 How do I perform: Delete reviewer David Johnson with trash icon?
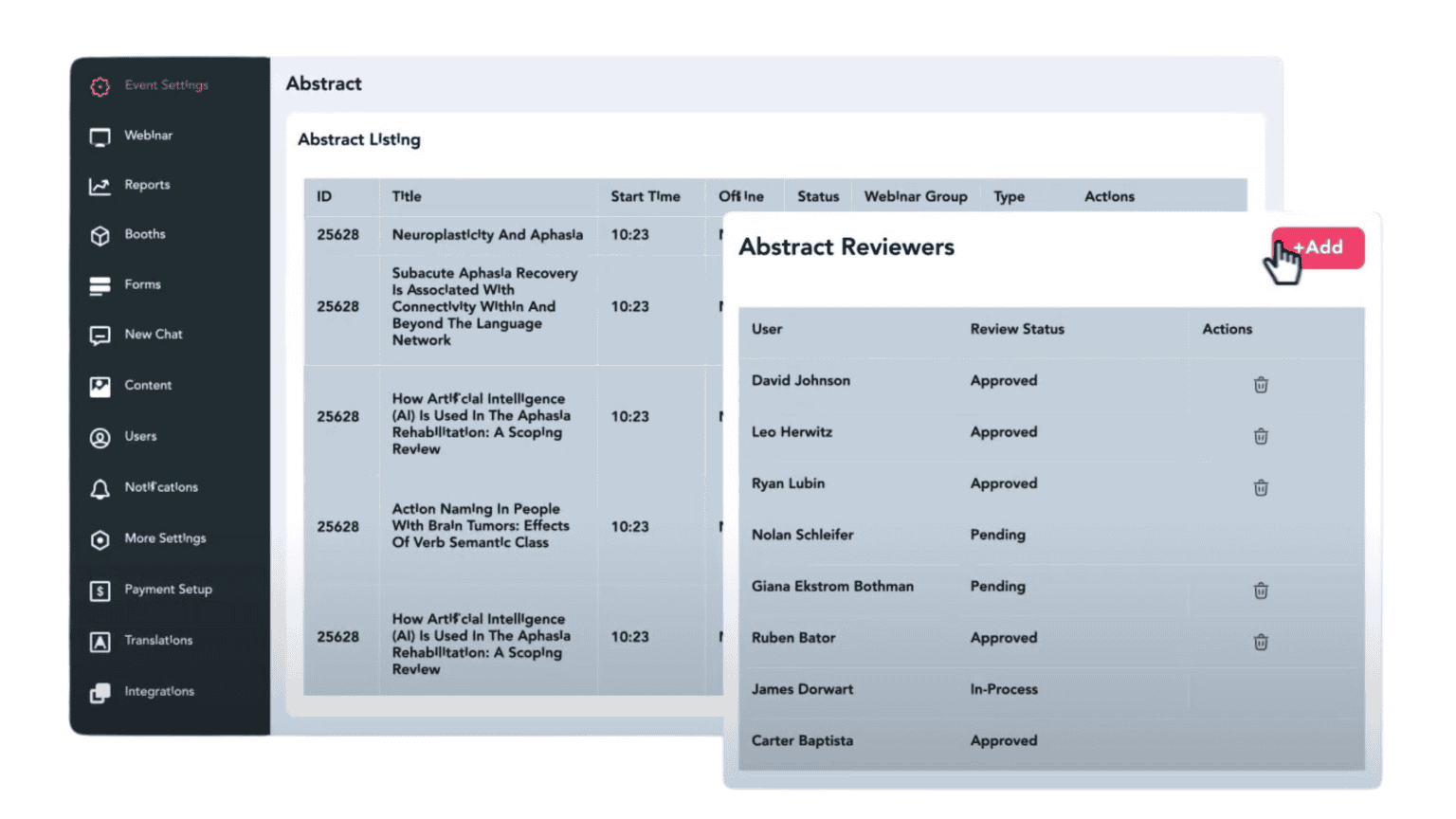pos(1261,384)
